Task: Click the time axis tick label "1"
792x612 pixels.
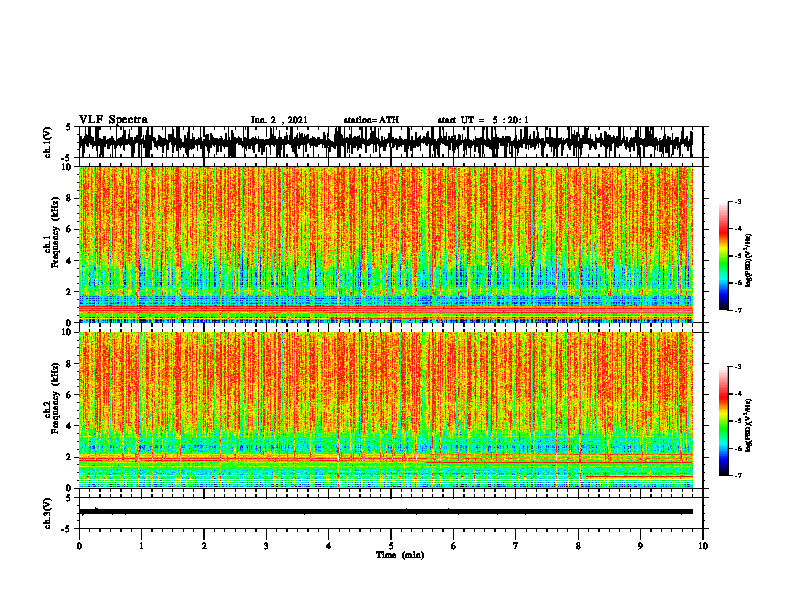Action: (141, 546)
